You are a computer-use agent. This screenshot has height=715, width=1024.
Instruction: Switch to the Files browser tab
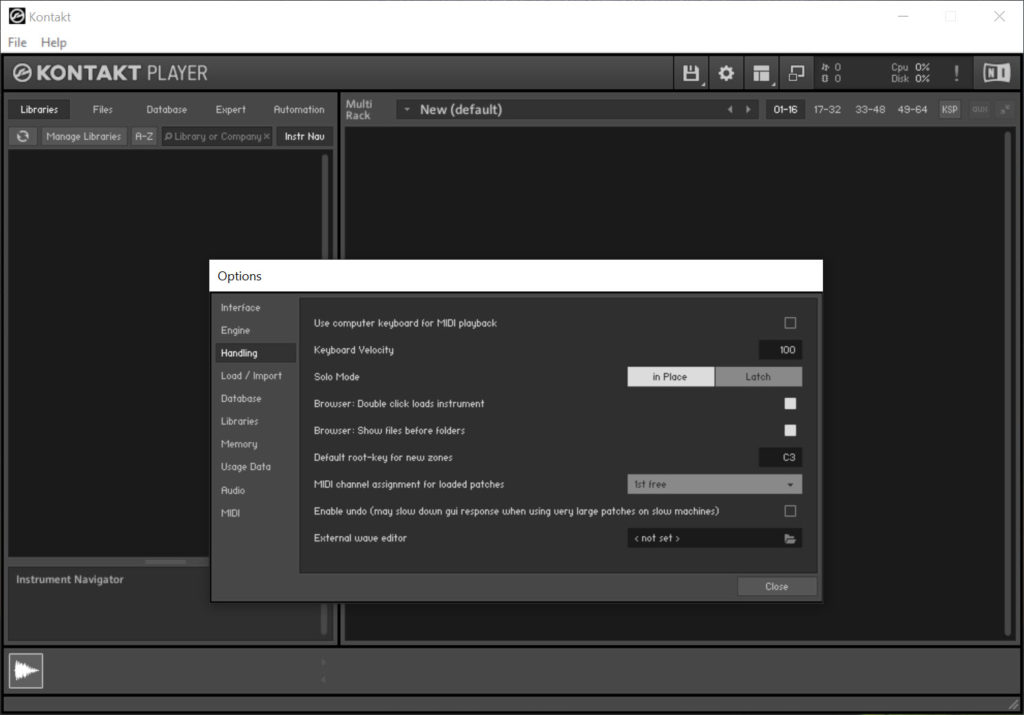pos(103,110)
